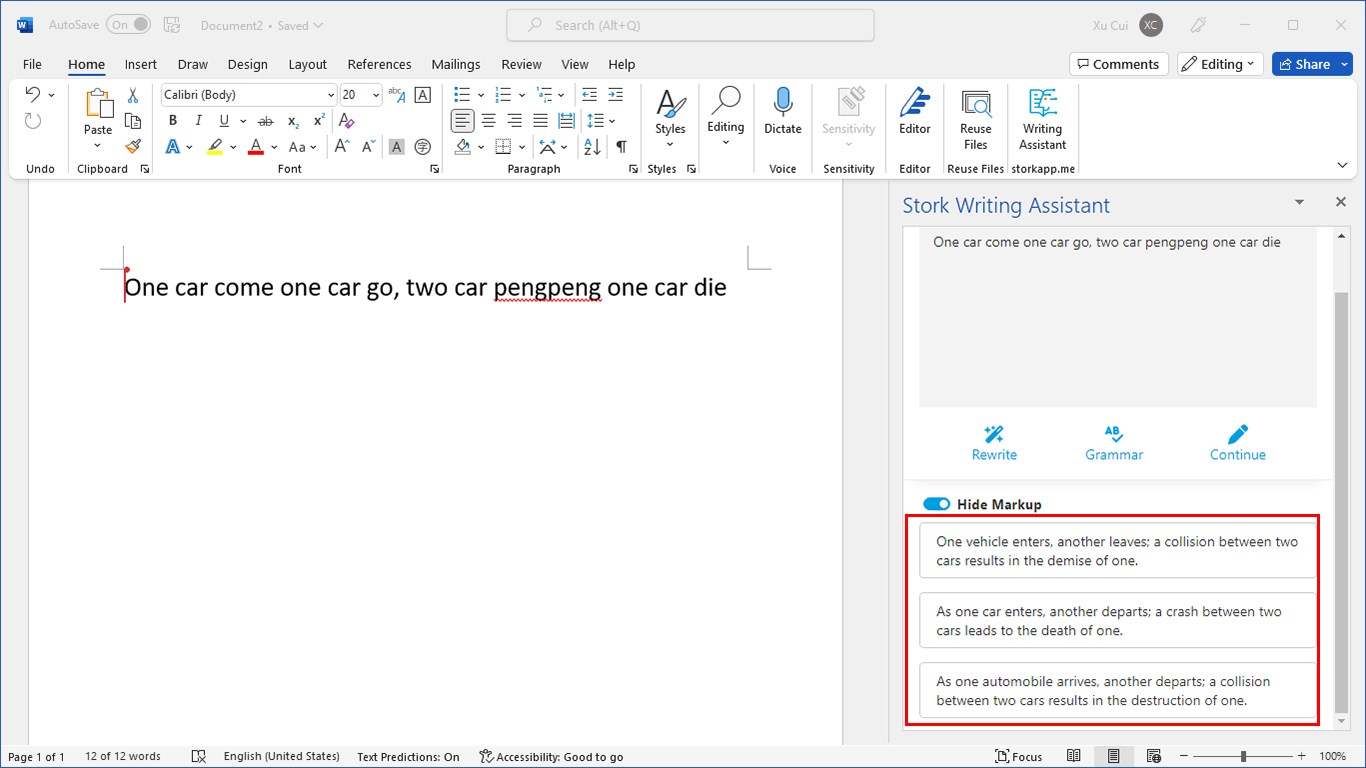Open the Writing Assistant add-in
The height and width of the screenshot is (768, 1366).
(1042, 119)
